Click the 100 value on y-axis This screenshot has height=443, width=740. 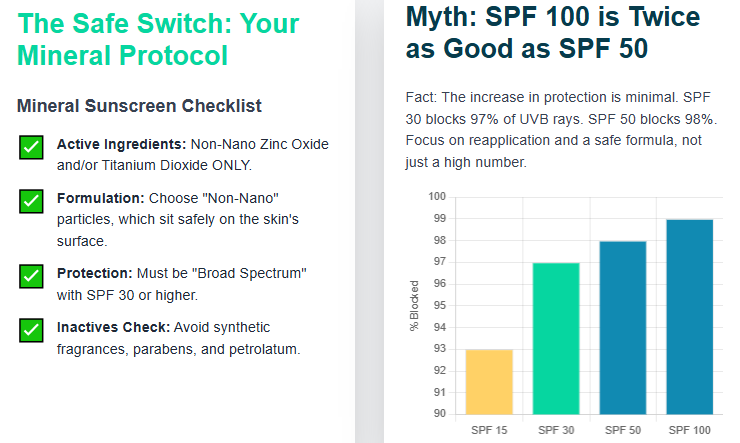435,196
